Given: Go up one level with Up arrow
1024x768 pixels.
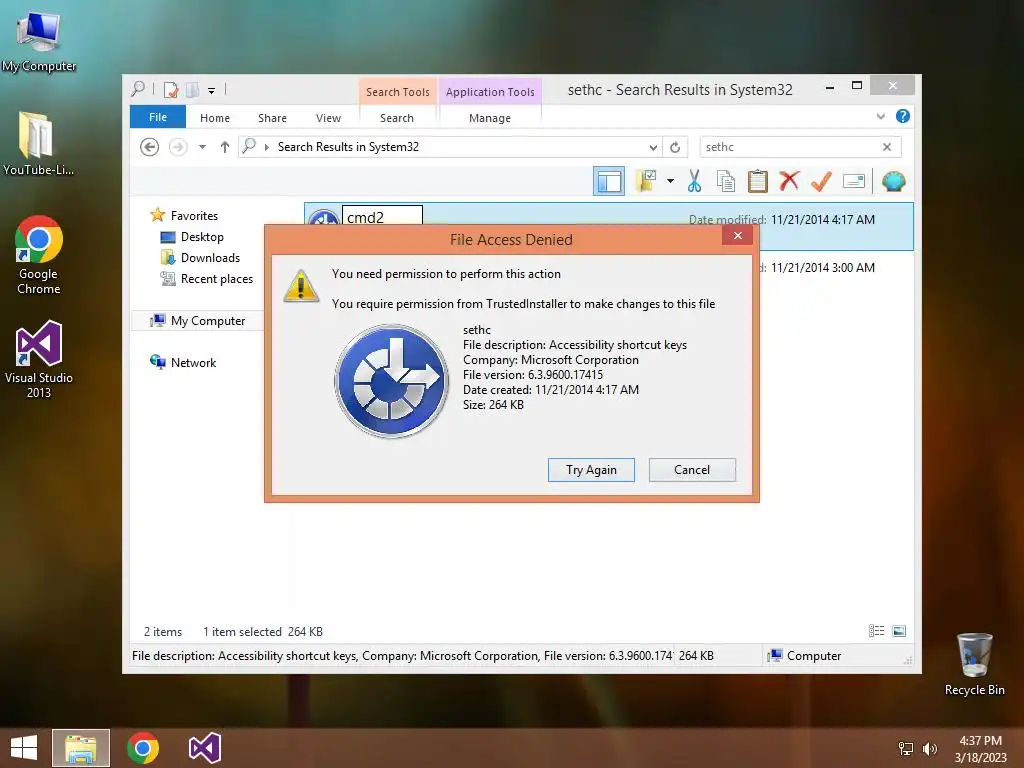Looking at the screenshot, I should coord(225,147).
